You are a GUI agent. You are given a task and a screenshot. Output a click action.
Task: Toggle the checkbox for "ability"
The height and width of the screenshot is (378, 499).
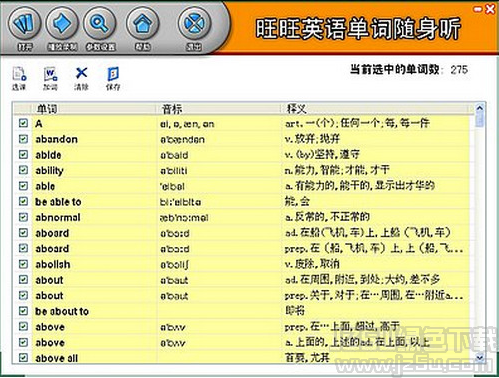23,170
